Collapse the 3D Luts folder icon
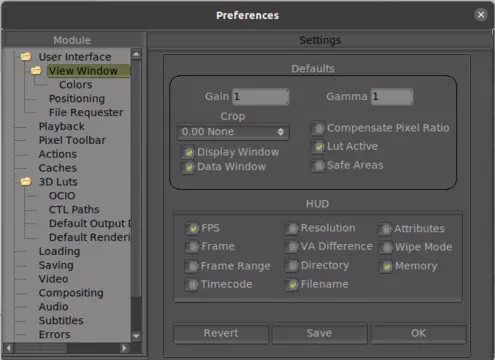 (26, 182)
